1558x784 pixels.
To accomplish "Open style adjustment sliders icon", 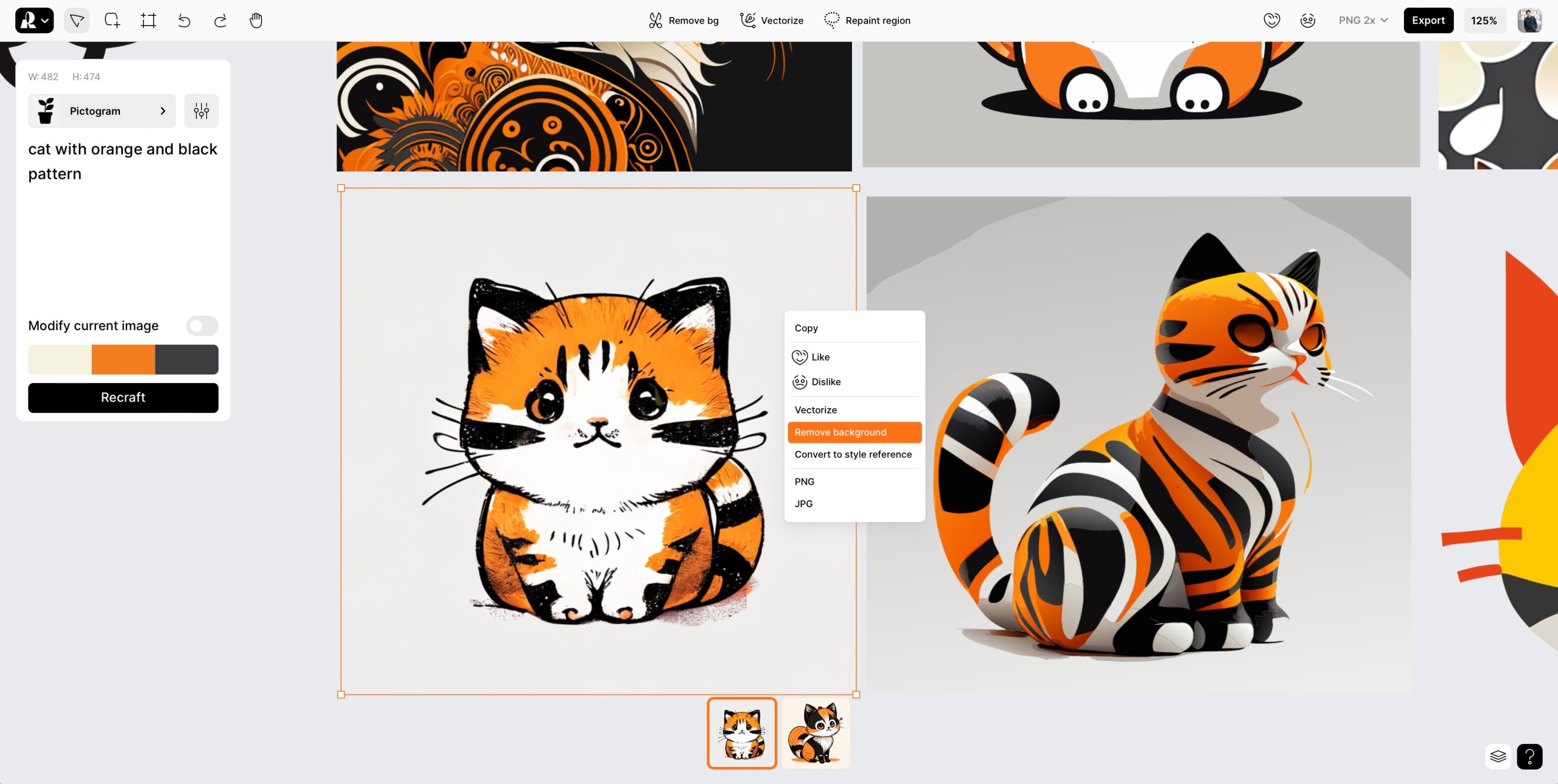I will pos(201,111).
